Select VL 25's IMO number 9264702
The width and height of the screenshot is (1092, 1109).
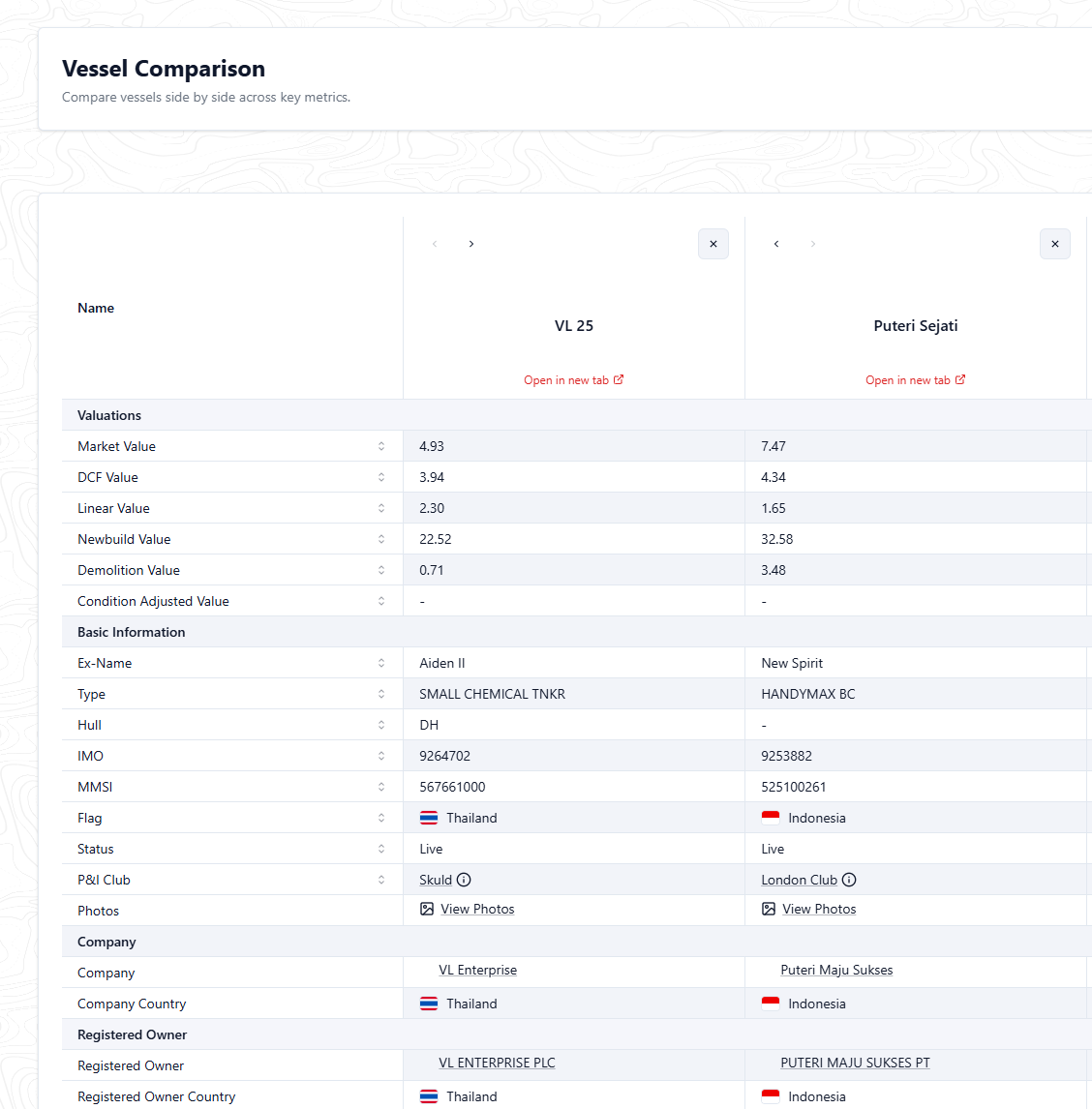tap(445, 756)
